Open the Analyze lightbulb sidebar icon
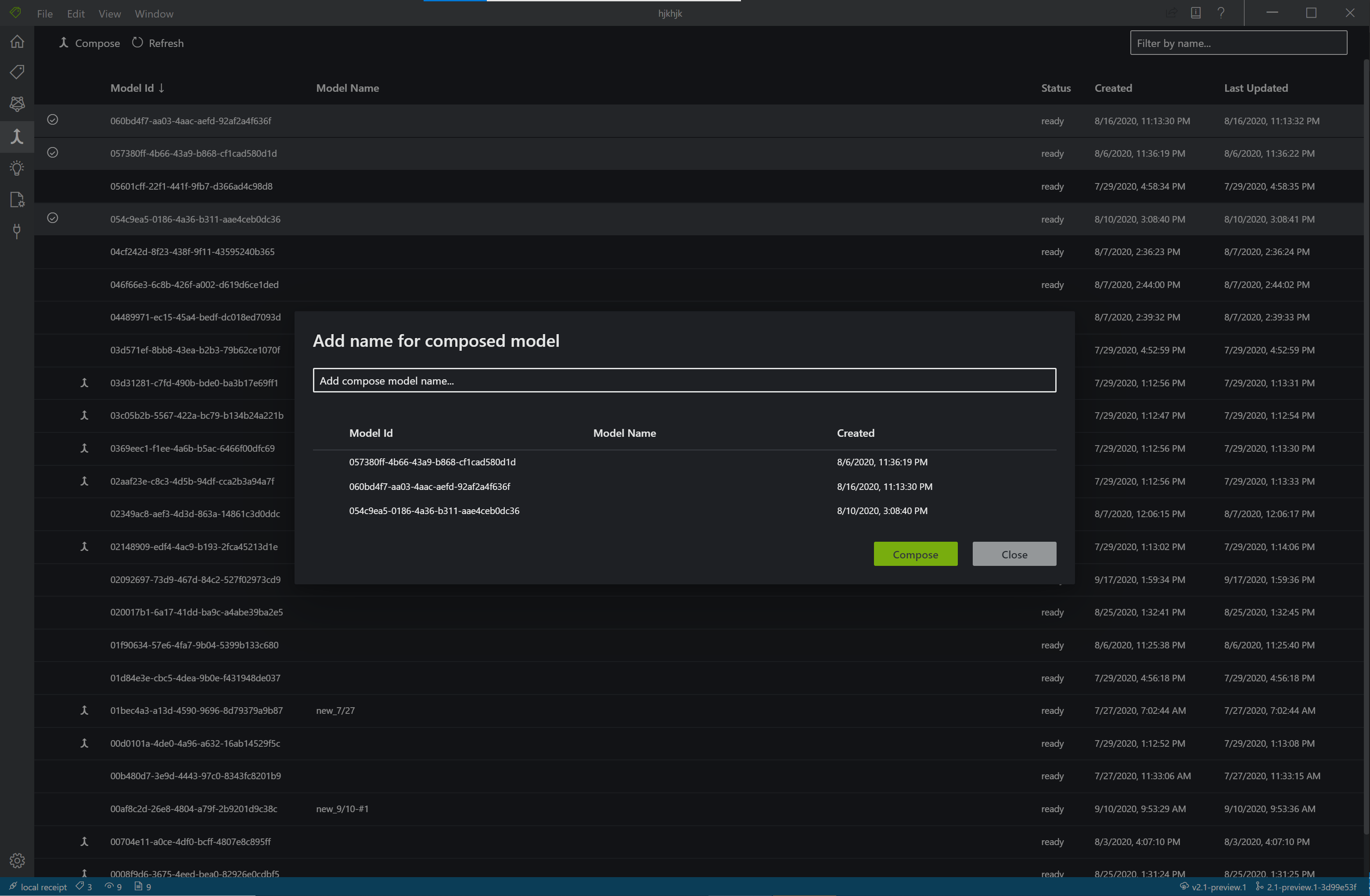Viewport: 1370px width, 896px height. pyautogui.click(x=17, y=168)
